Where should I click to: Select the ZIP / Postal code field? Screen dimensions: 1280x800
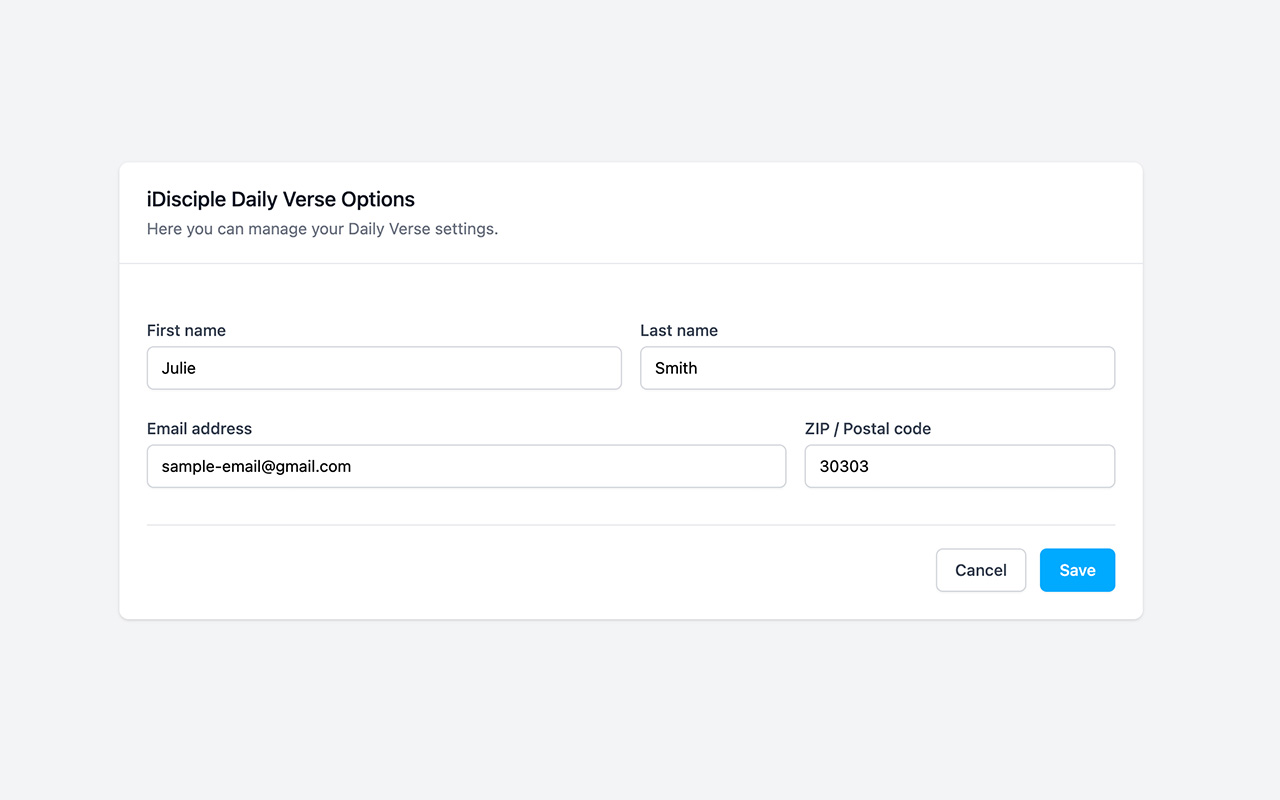tap(959, 466)
